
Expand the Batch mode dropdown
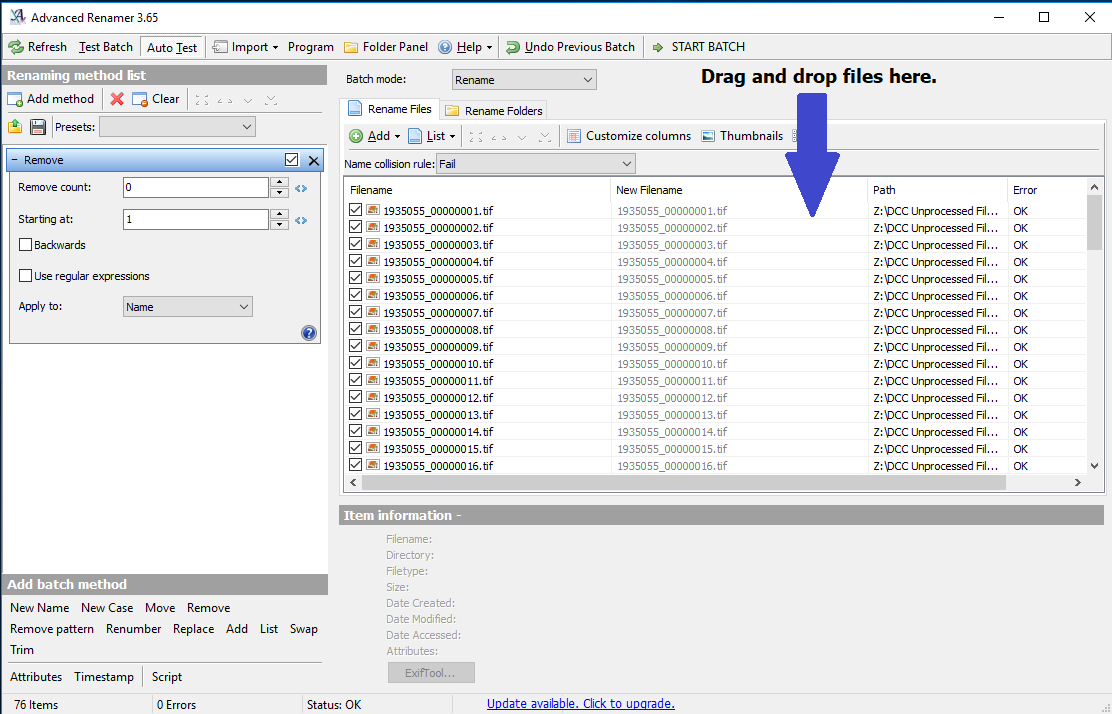(x=524, y=80)
